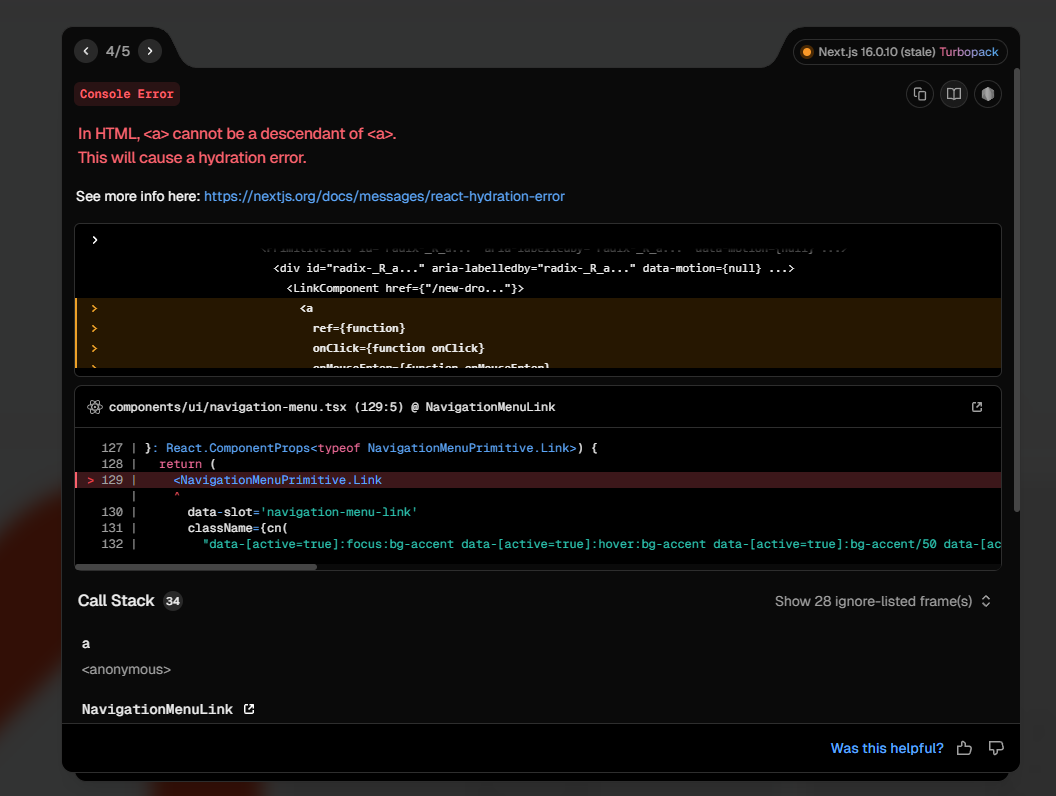Image resolution: width=1056 pixels, height=796 pixels.
Task: Click the Turbopack label
Action: (968, 52)
